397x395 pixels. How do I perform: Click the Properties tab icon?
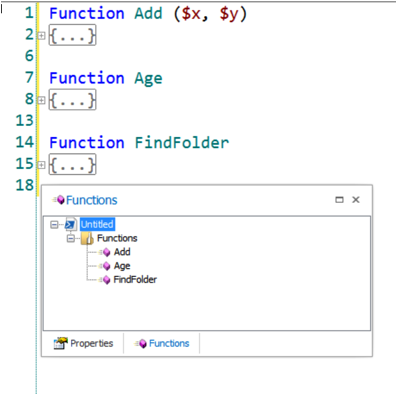click(x=60, y=343)
